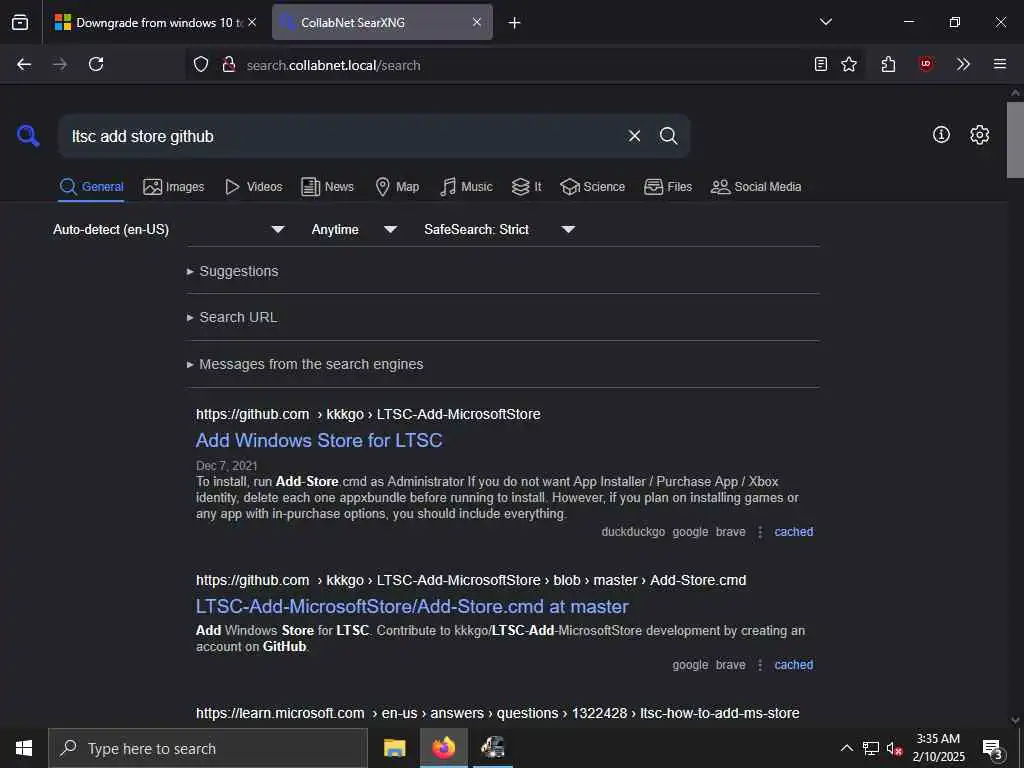Select the CollabNet SearXNG tab
1024x768 pixels.
(x=382, y=22)
